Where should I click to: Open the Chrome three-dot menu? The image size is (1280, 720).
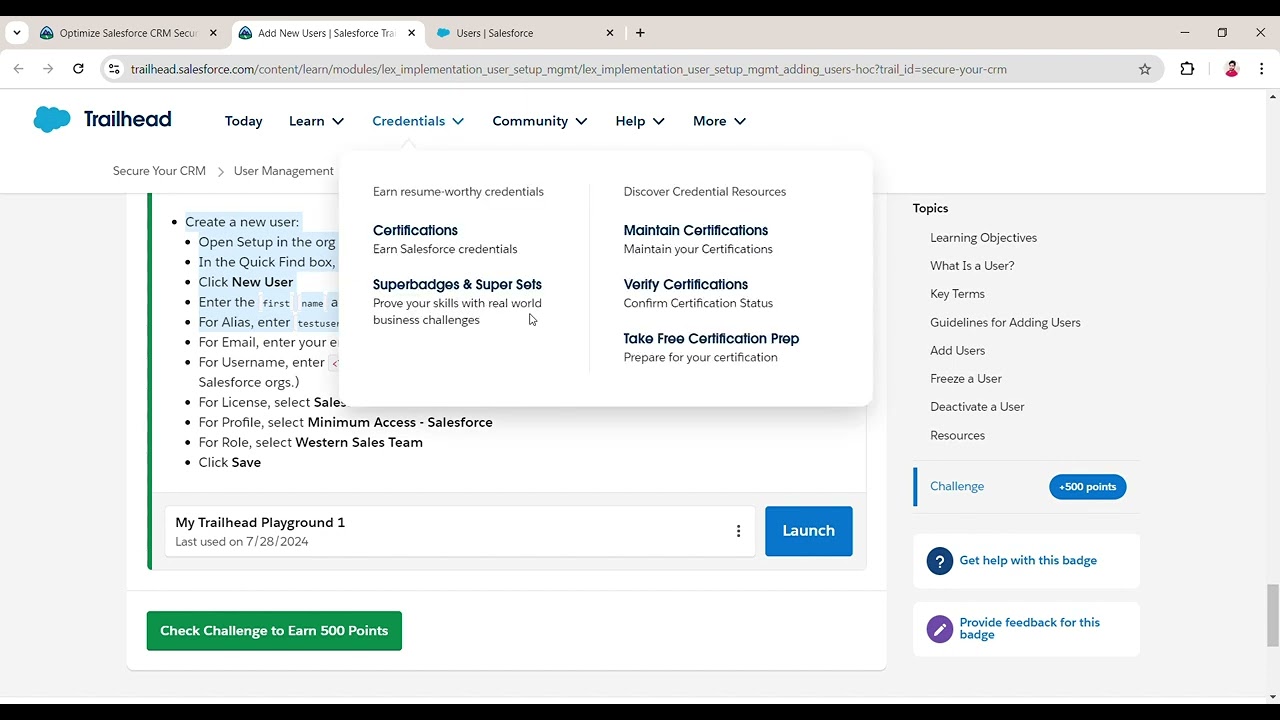click(1262, 69)
